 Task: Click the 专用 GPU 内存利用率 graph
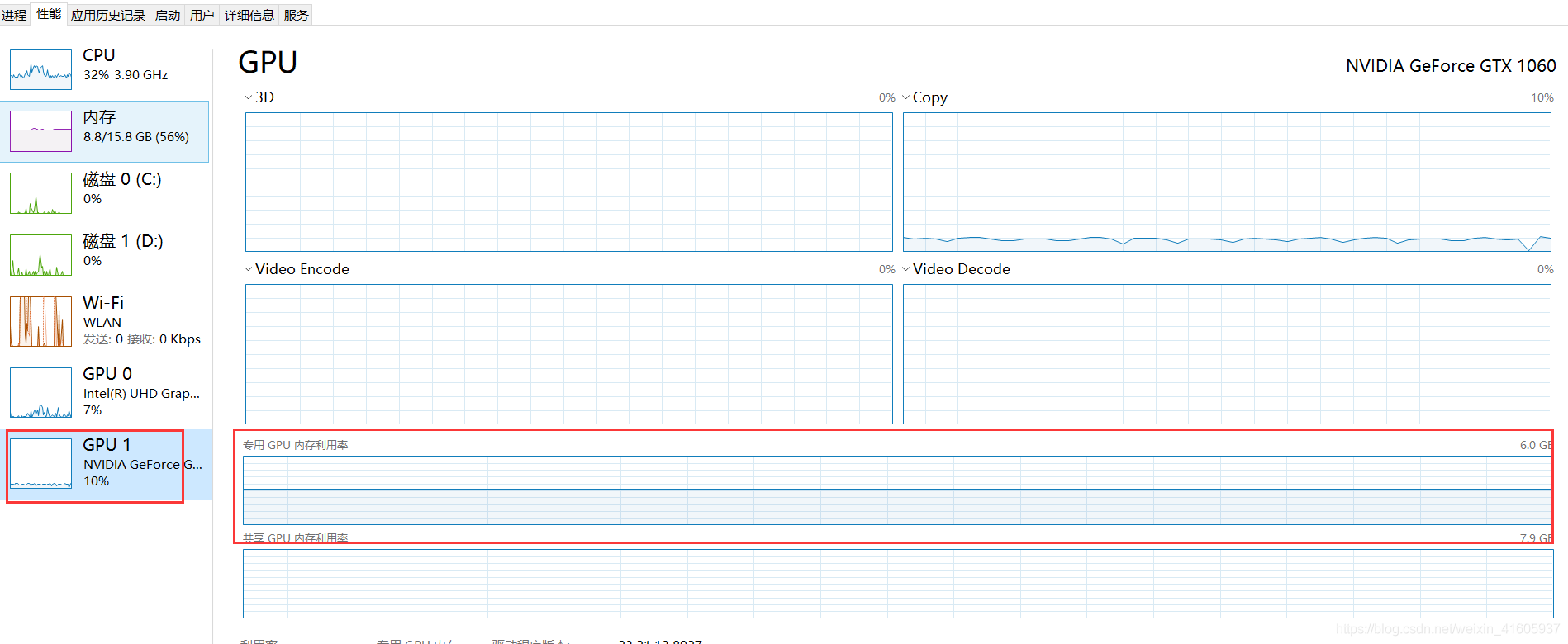[898, 490]
